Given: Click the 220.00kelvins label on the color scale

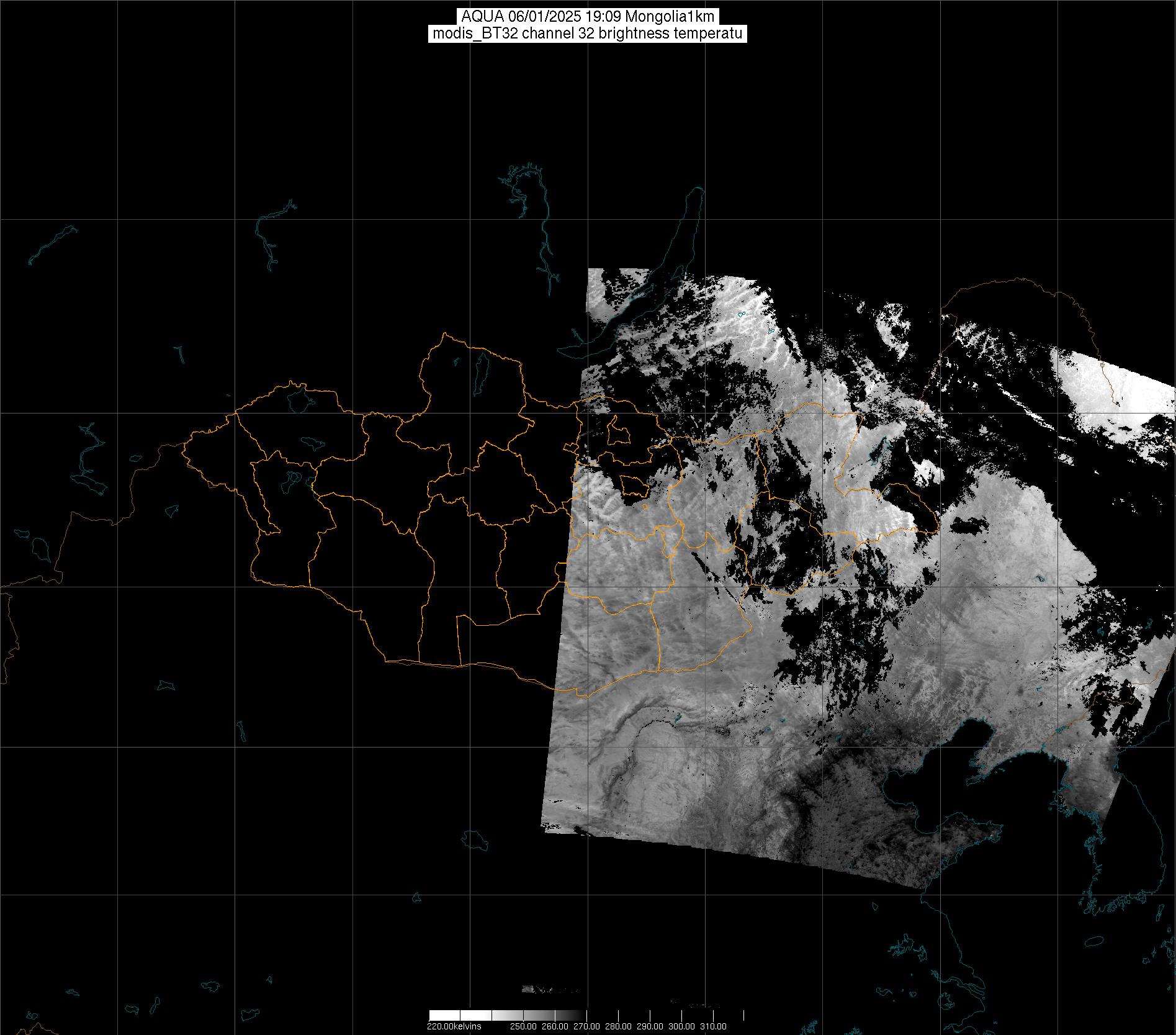Looking at the screenshot, I should click(x=454, y=1026).
